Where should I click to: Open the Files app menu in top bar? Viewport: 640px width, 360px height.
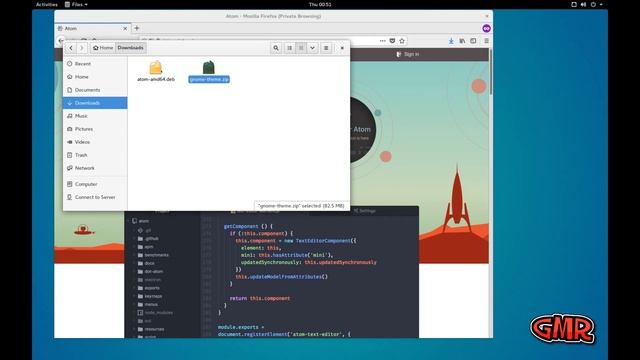[x=76, y=4]
